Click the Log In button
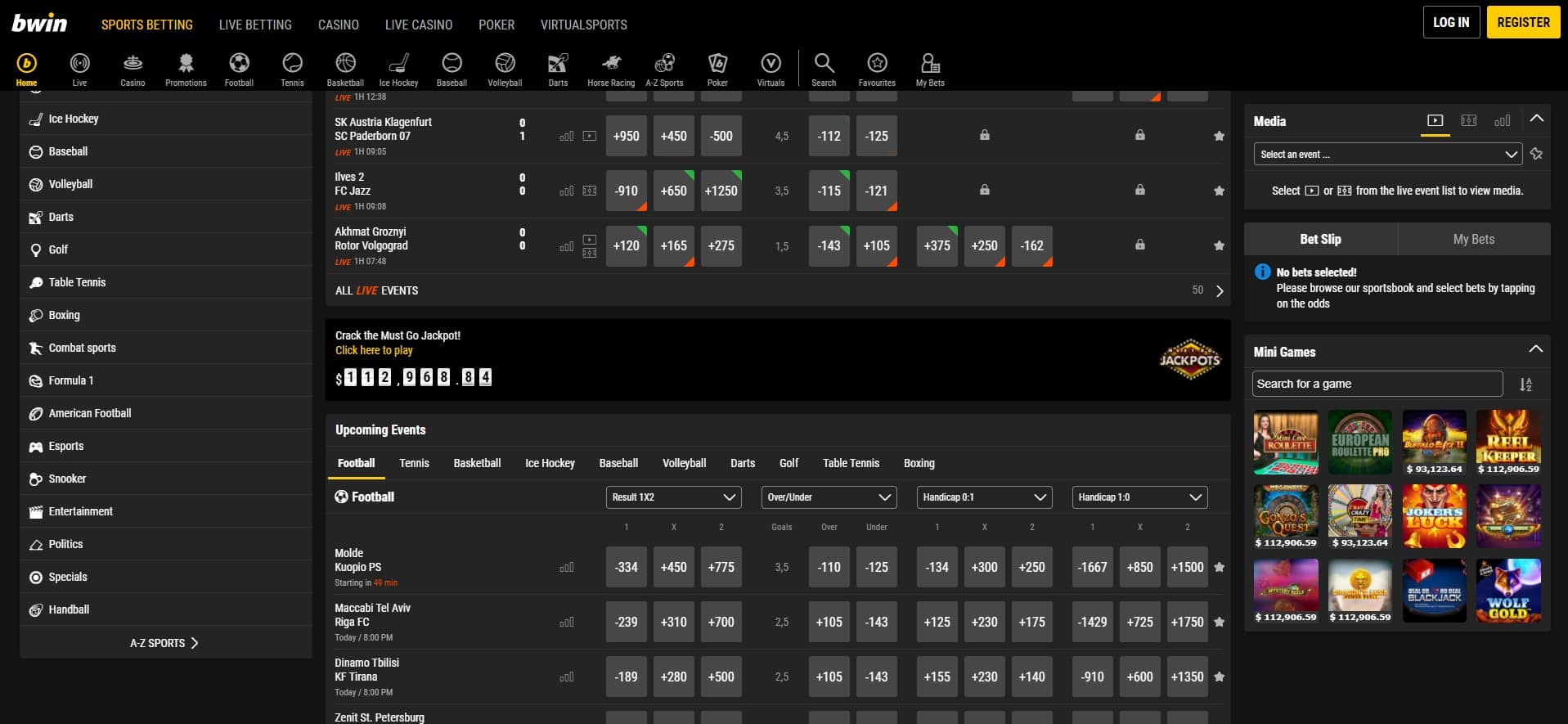Screen dimensions: 1568x724 click(1451, 22)
